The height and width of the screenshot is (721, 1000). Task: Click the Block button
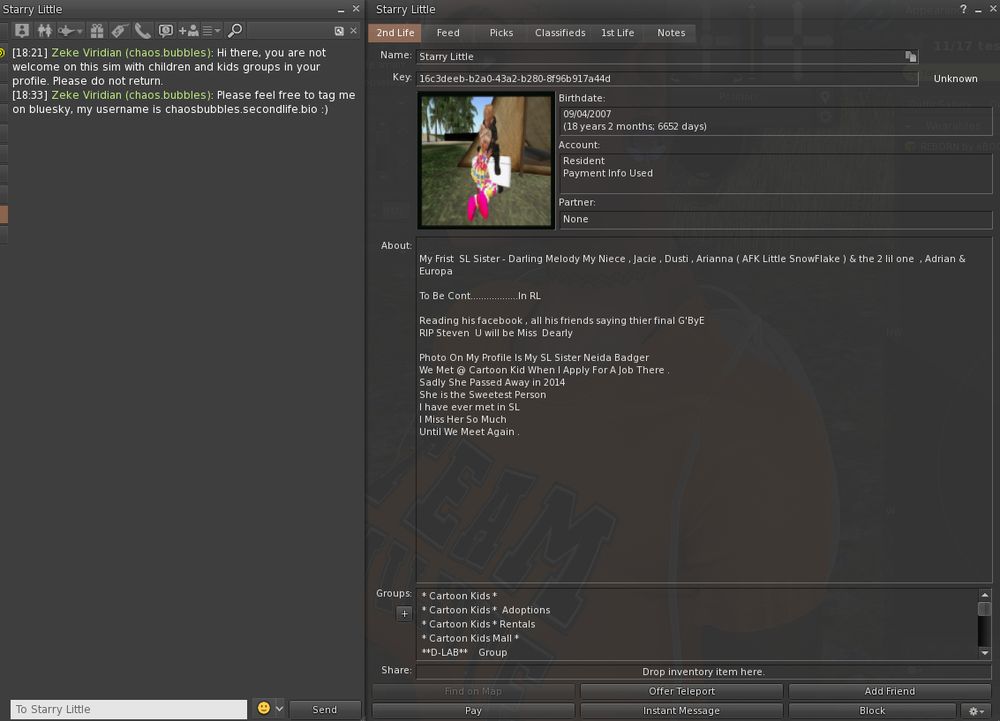872,710
